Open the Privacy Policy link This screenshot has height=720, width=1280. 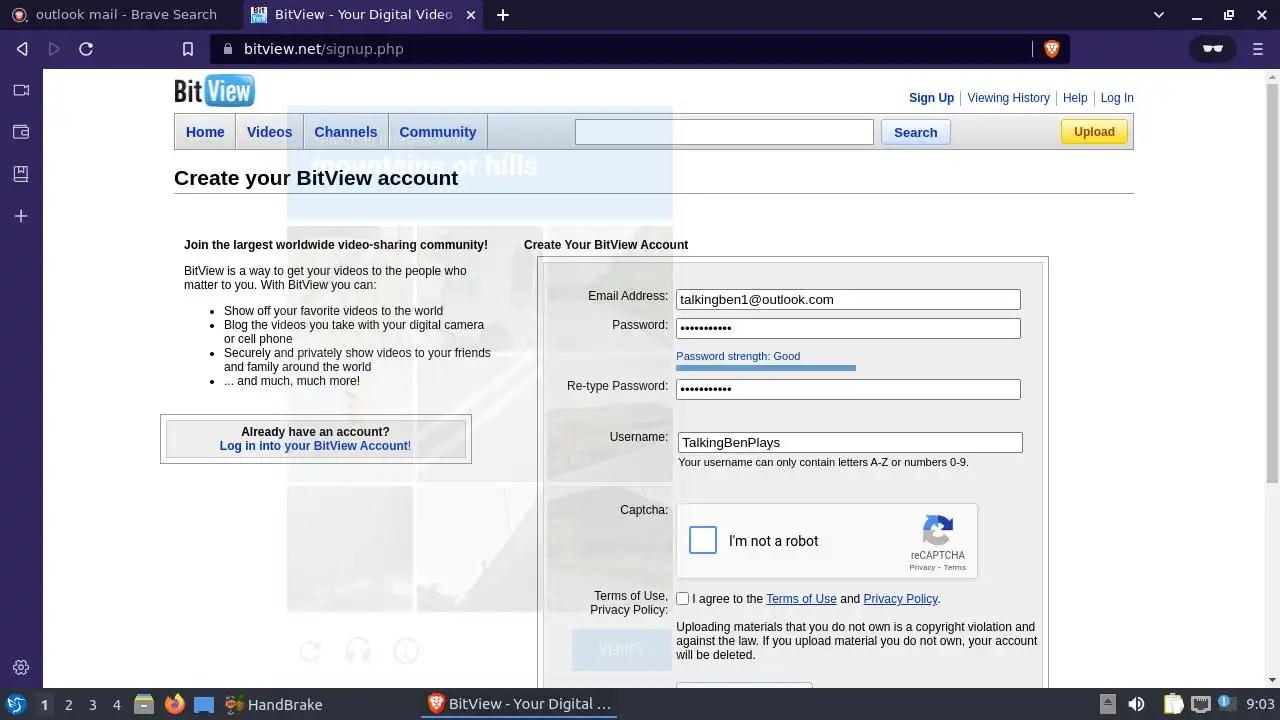900,599
